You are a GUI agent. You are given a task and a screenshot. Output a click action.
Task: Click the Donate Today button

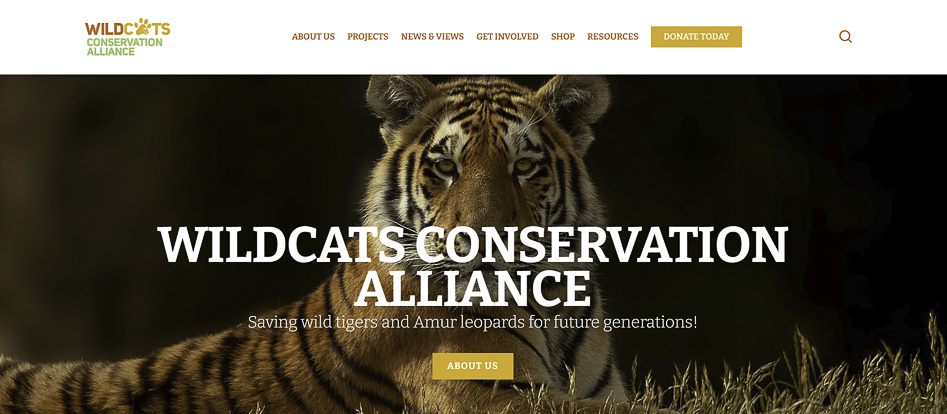(696, 36)
